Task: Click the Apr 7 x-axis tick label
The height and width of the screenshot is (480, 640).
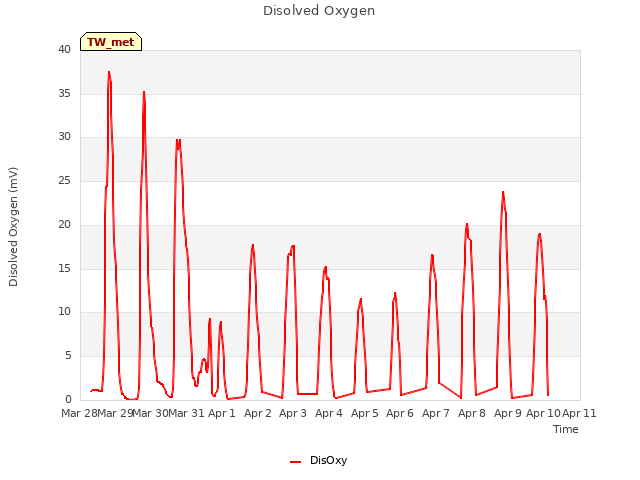Action: (436, 413)
